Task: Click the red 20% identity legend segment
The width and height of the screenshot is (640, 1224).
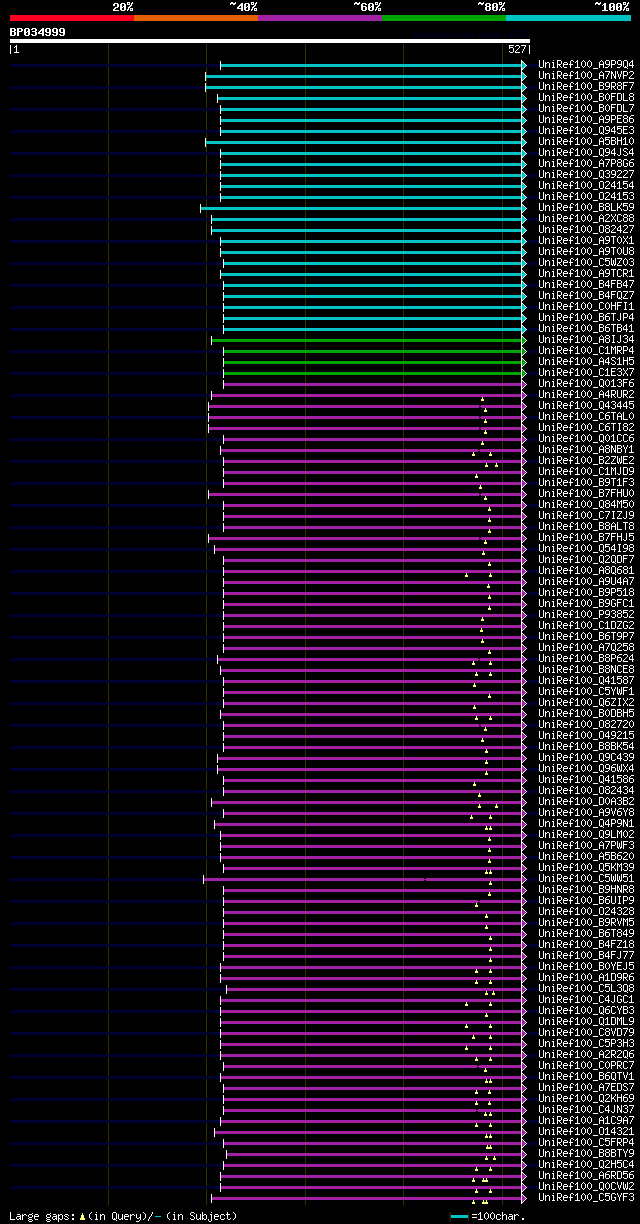Action: coord(71,18)
